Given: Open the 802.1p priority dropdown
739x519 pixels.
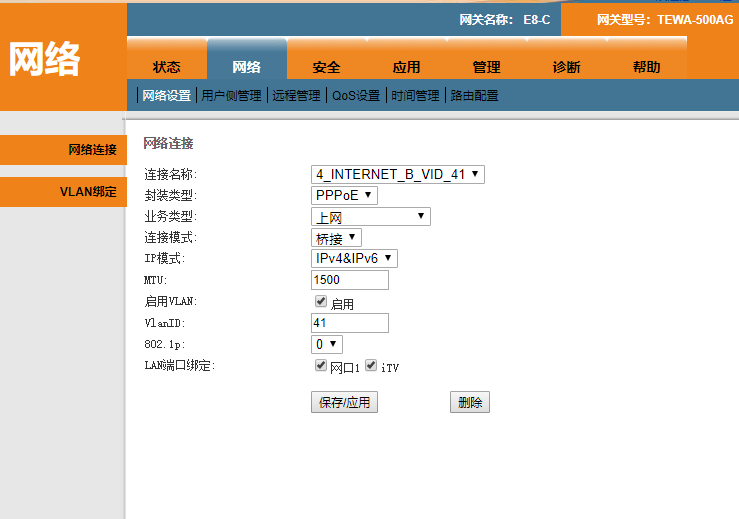Looking at the screenshot, I should (x=327, y=344).
